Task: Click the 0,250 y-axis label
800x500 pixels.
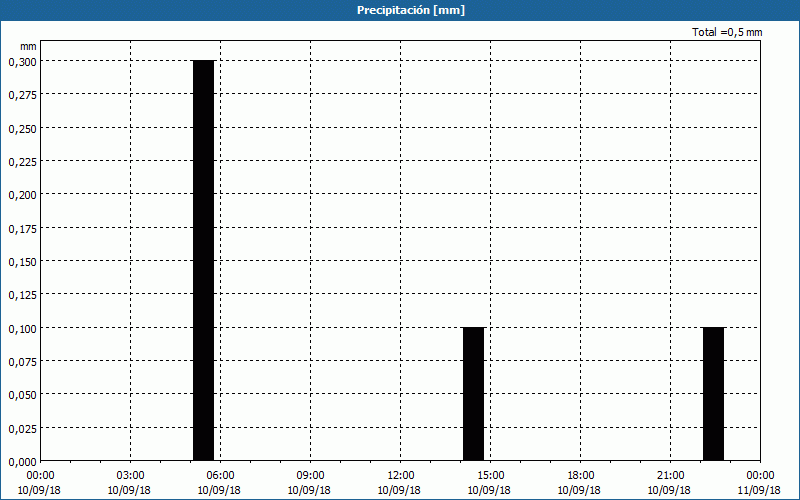Action: pyautogui.click(x=22, y=129)
